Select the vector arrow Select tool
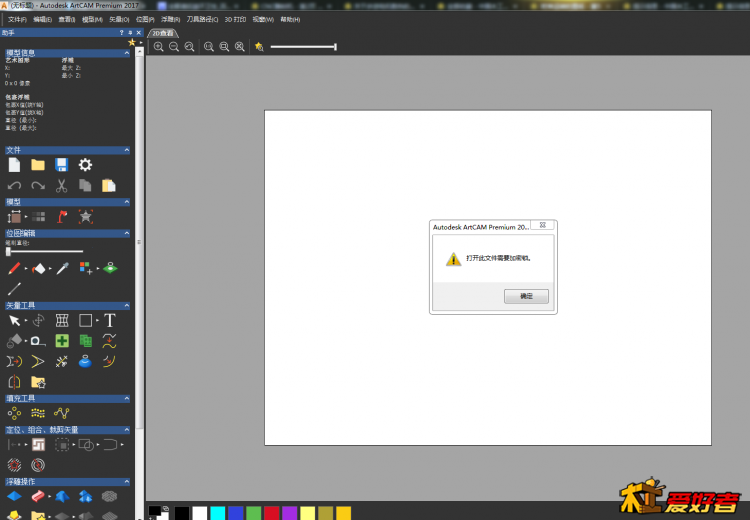Image resolution: width=750 pixels, height=520 pixels. coord(14,321)
